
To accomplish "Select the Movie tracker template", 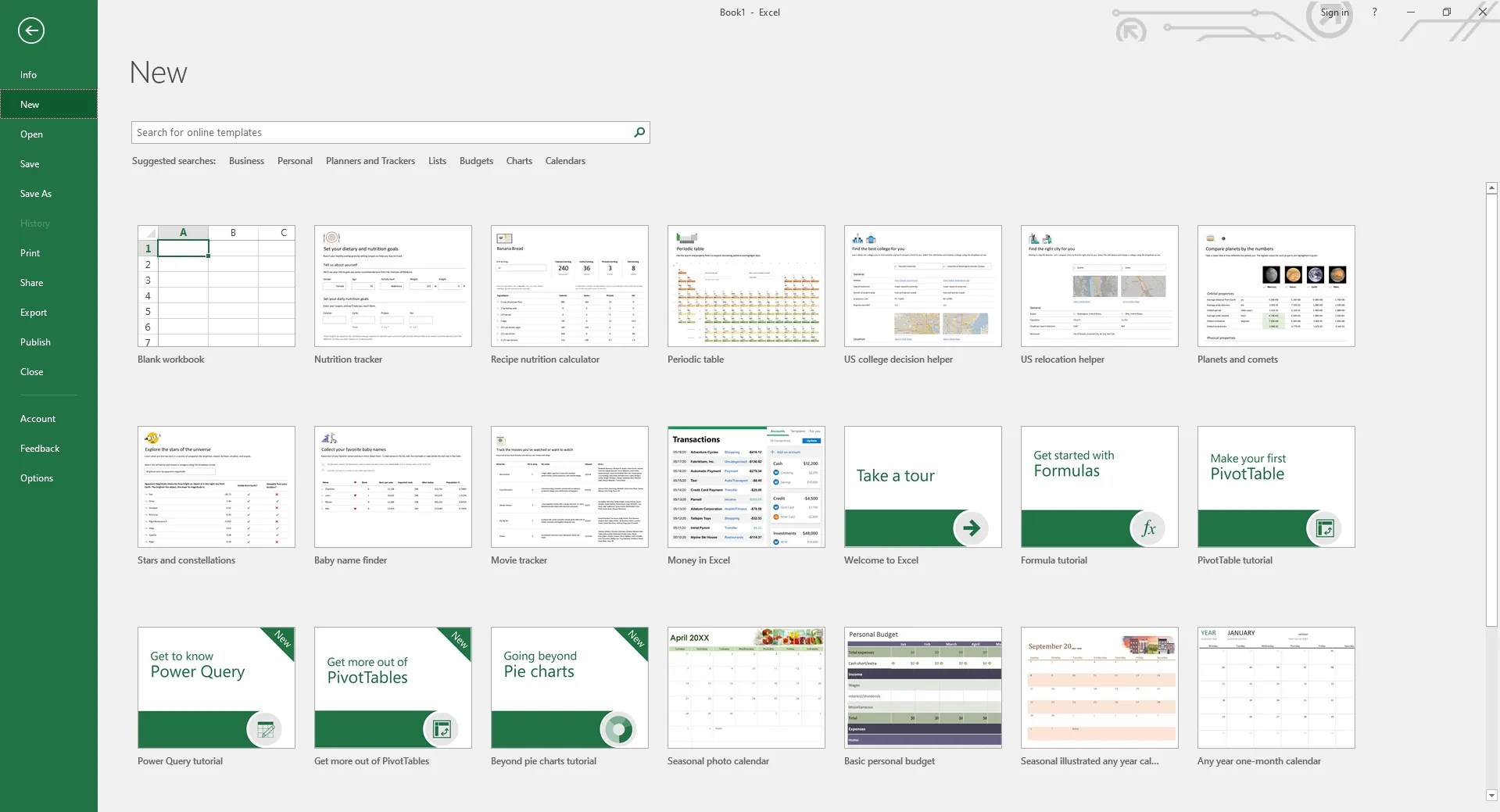I will pos(570,487).
